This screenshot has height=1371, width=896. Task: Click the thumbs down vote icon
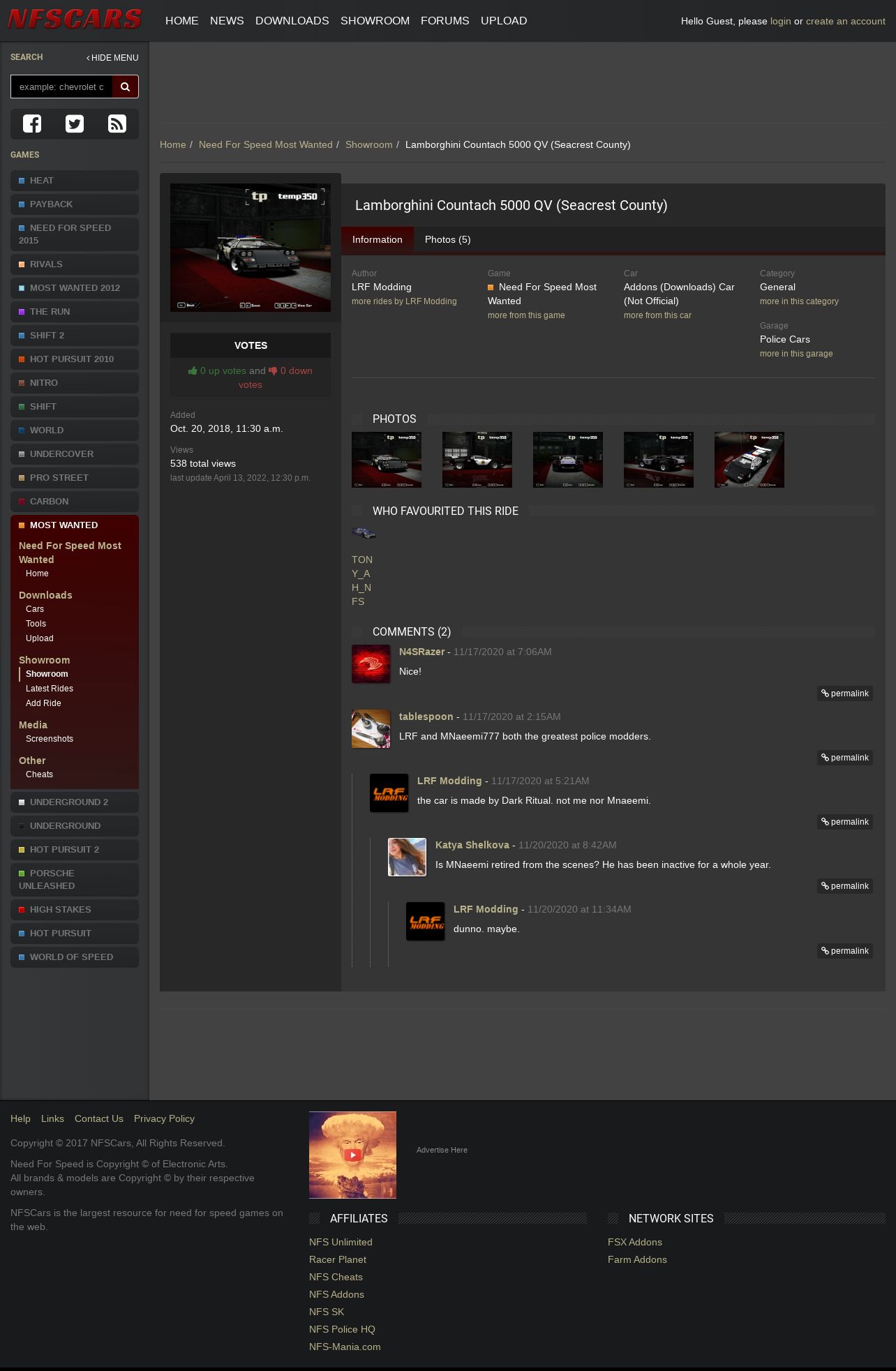pos(273,370)
